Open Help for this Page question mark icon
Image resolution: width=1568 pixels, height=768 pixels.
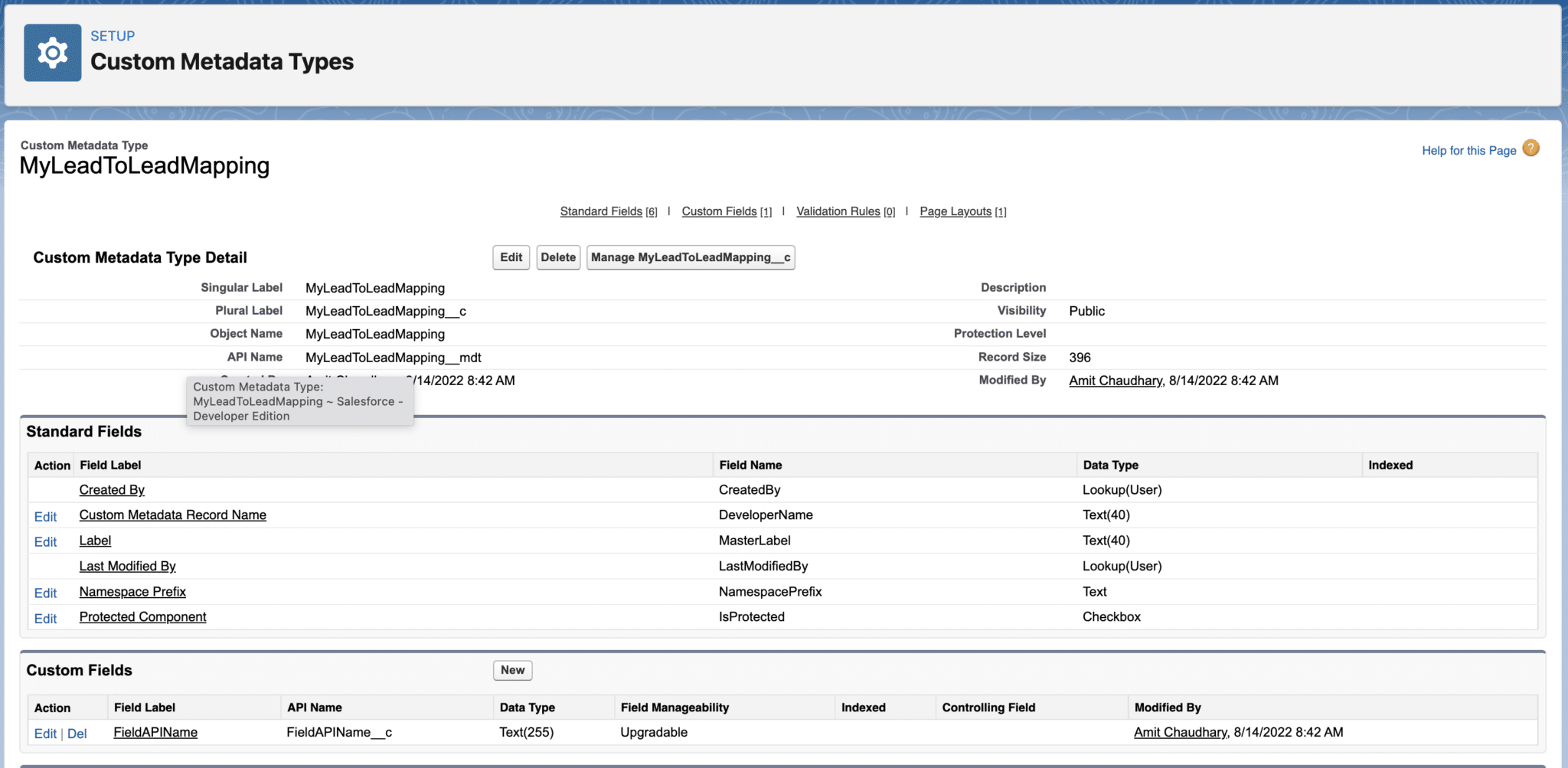pos(1530,149)
